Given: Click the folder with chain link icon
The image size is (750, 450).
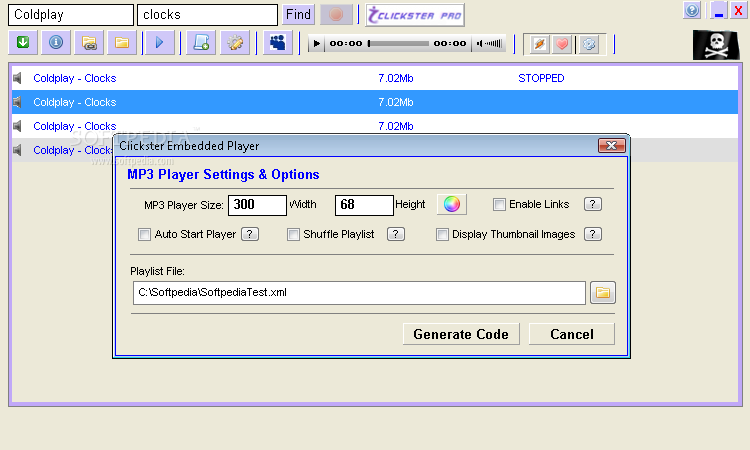Looking at the screenshot, I should pyautogui.click(x=89, y=43).
